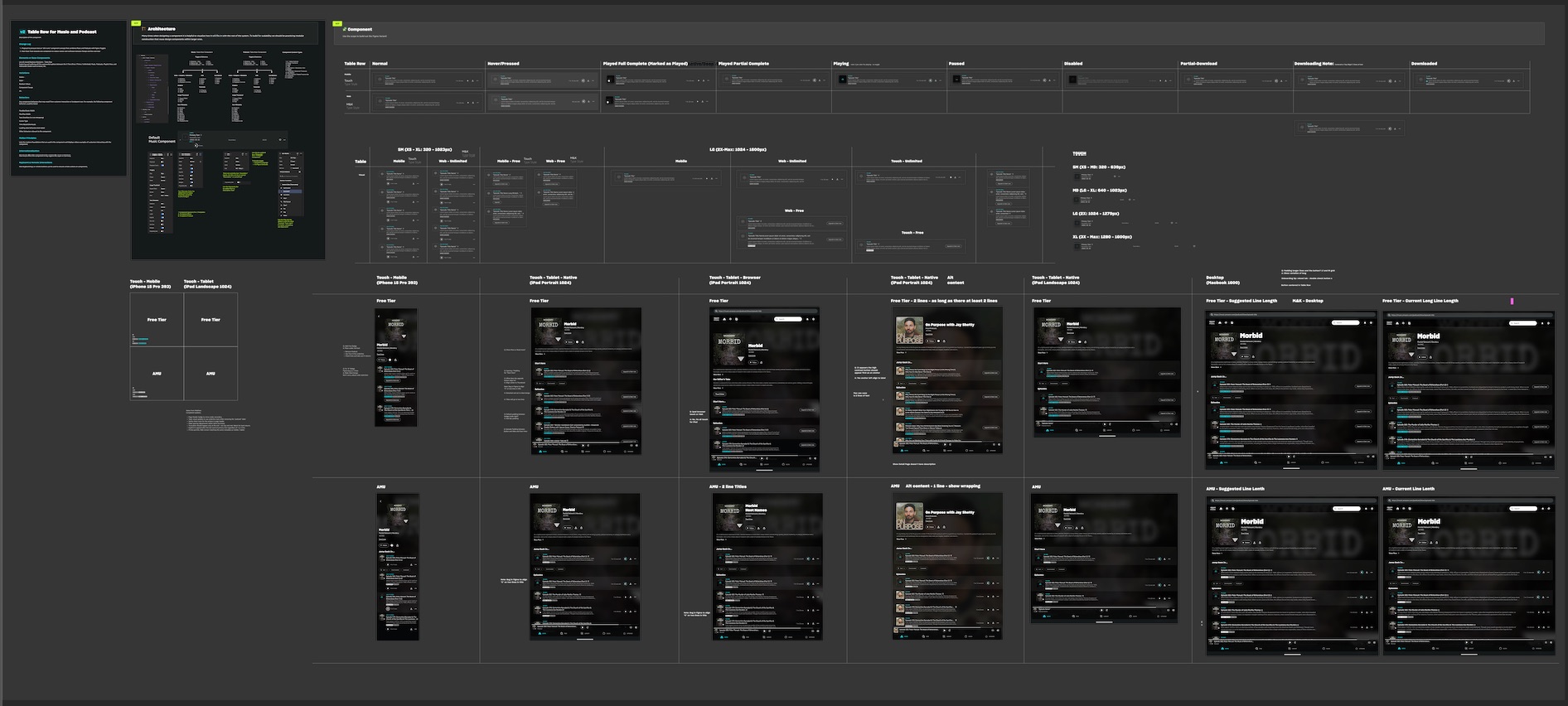Click 'AMU - Suggested Line Lenth' label
The height and width of the screenshot is (706, 1568).
1235,489
